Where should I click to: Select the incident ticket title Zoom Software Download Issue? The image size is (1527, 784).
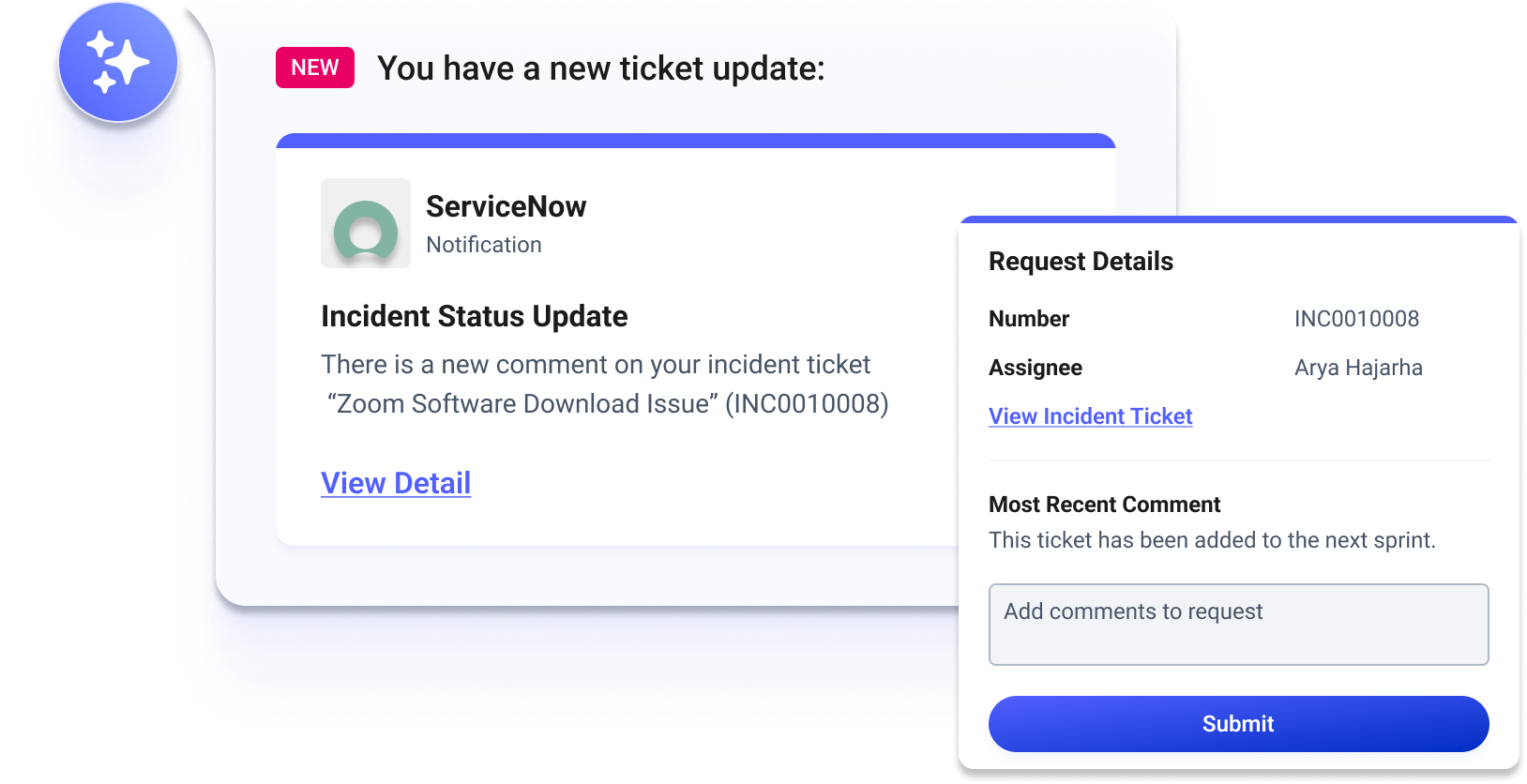coord(607,403)
